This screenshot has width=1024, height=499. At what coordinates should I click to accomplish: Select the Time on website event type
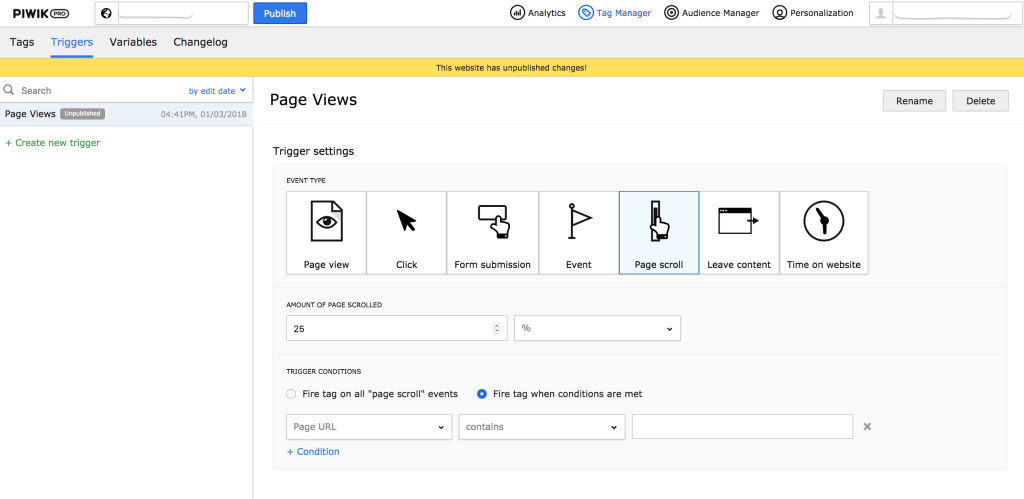point(824,233)
